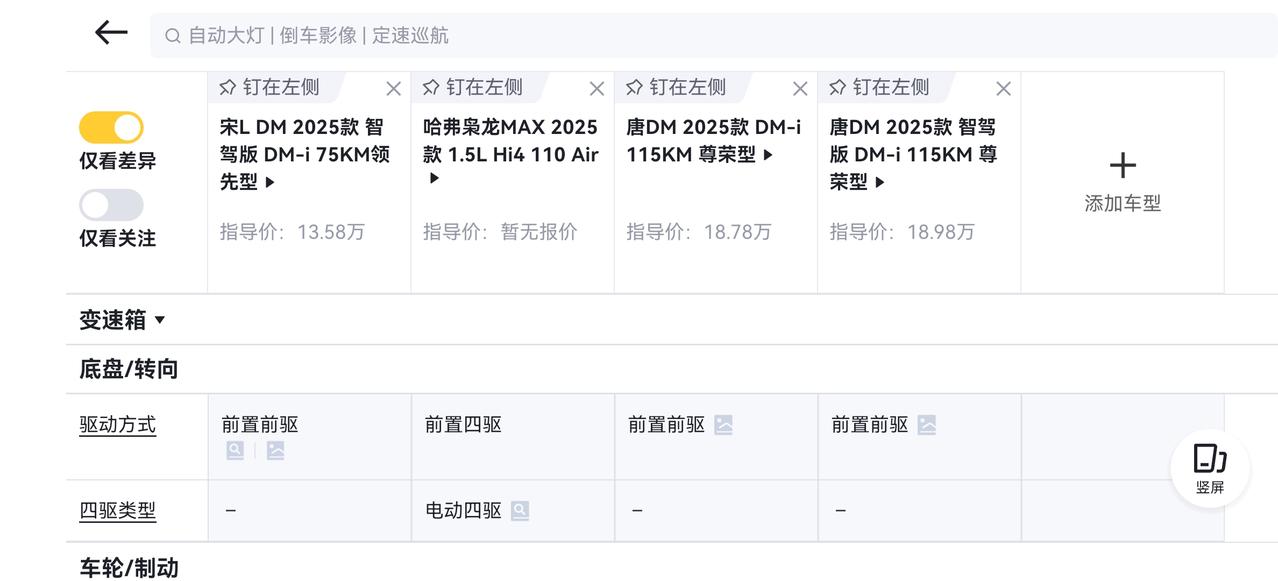Select the 底盘/转向 section heading
The height and width of the screenshot is (581, 1278).
coord(129,369)
